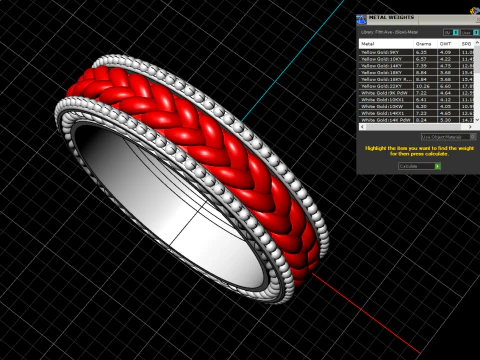Image resolution: width=480 pixels, height=360 pixels.
Task: Click the 6.60 DWT value cell
Action: coord(448,86)
